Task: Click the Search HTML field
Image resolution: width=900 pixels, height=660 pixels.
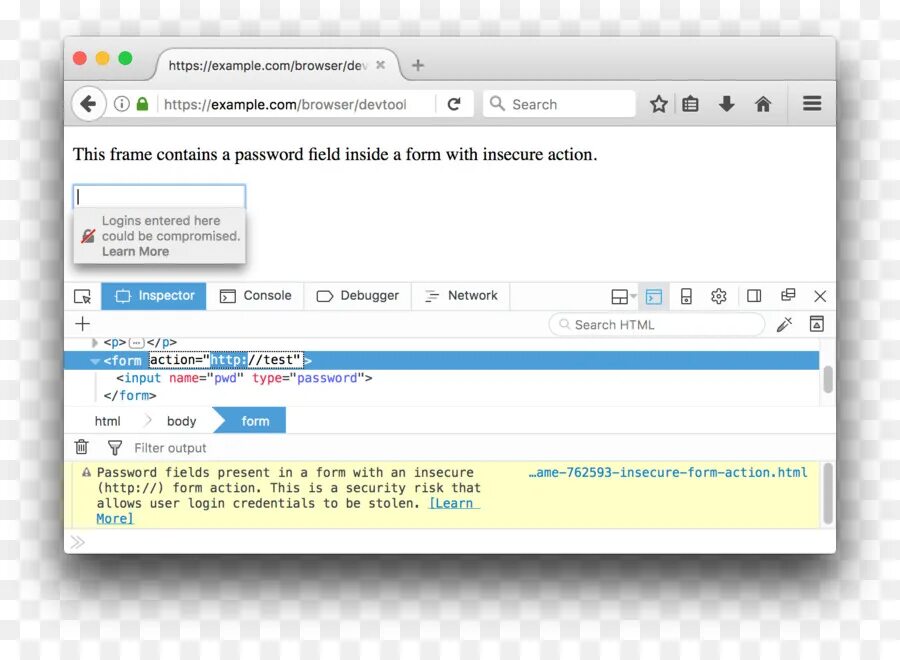Action: pyautogui.click(x=657, y=325)
